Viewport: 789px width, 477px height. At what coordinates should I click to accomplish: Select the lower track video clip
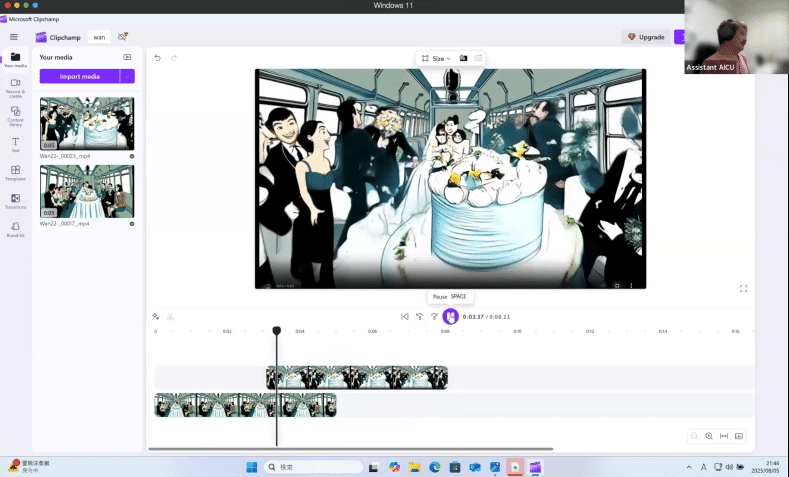click(245, 405)
